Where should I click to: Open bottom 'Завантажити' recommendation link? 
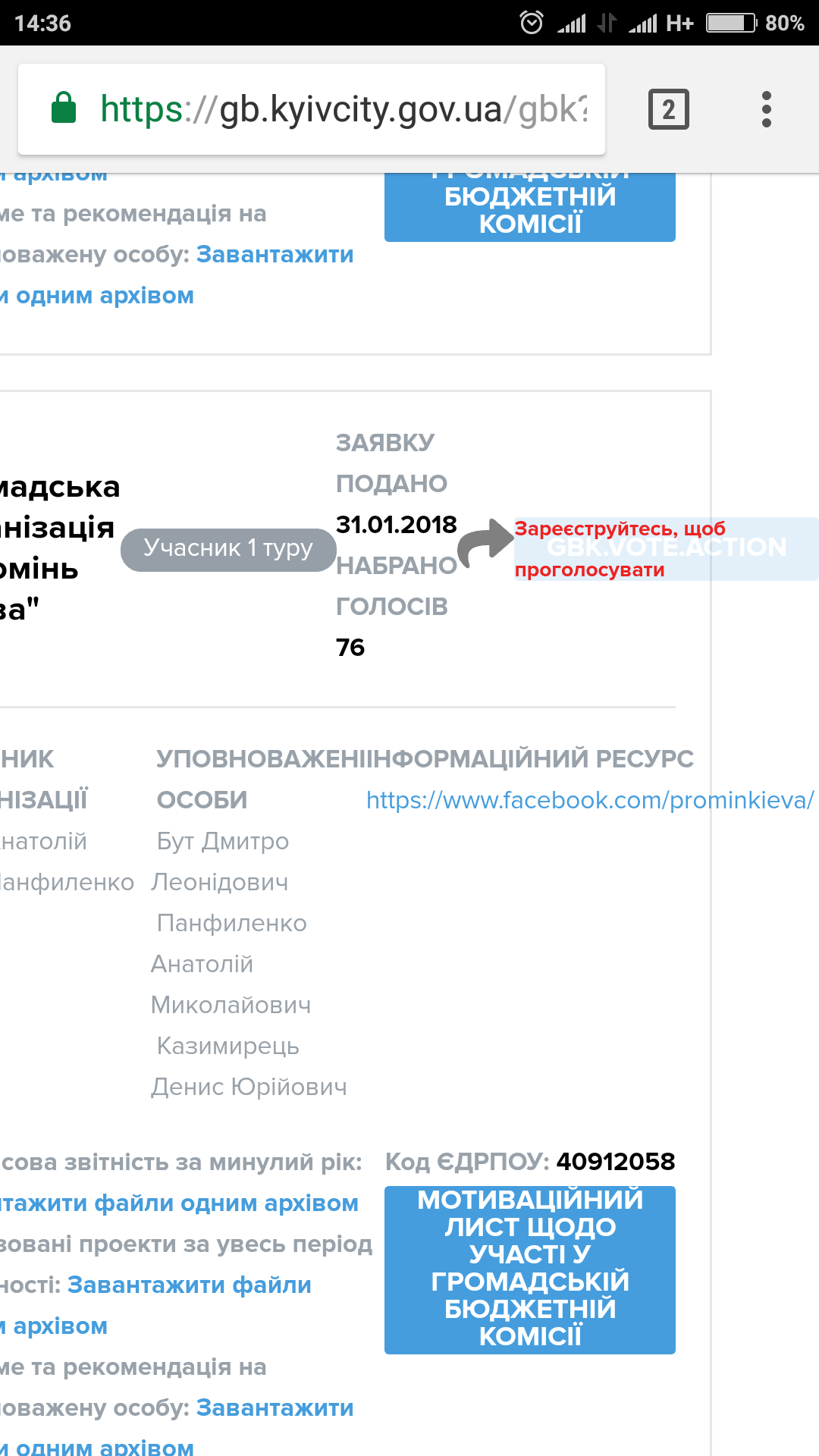tap(275, 1408)
